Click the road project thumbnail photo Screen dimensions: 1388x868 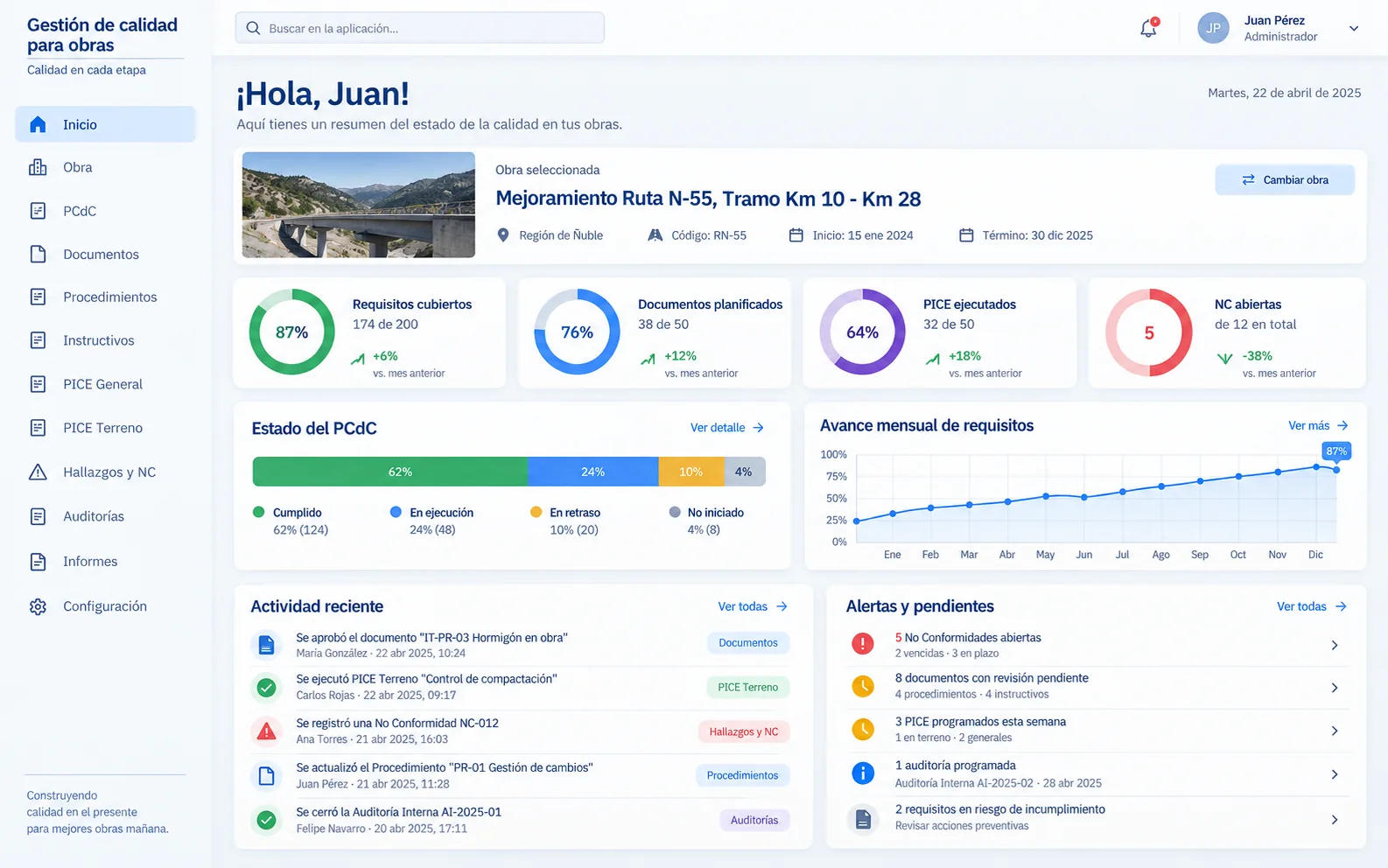pyautogui.click(x=359, y=205)
